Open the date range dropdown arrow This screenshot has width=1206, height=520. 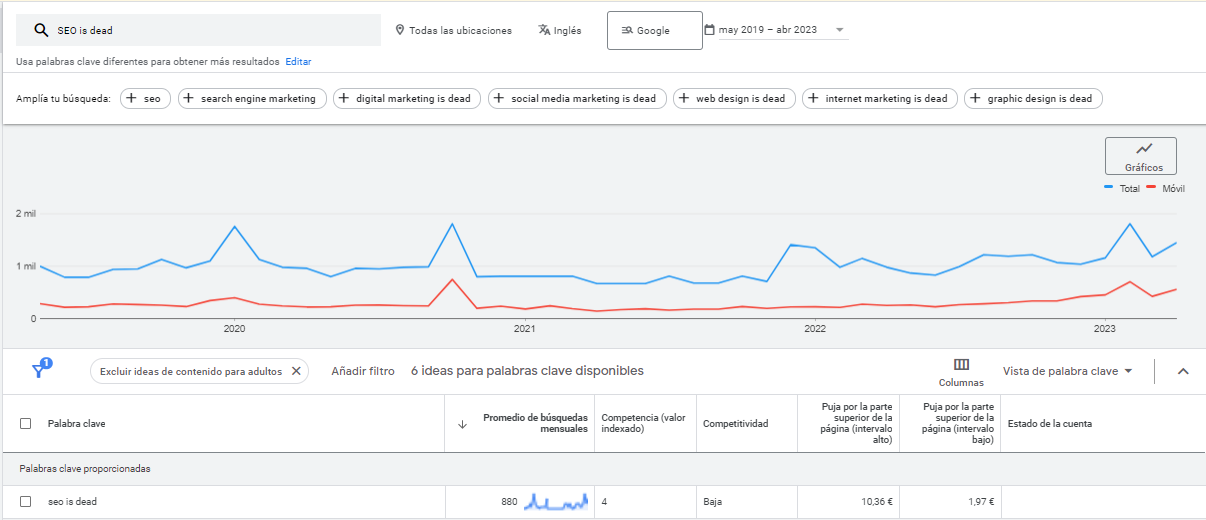coord(839,30)
